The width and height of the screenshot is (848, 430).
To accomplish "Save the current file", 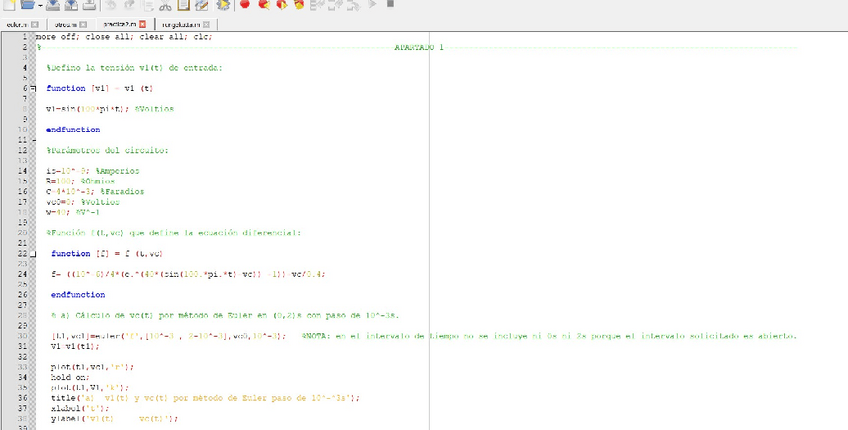I will (52, 5).
